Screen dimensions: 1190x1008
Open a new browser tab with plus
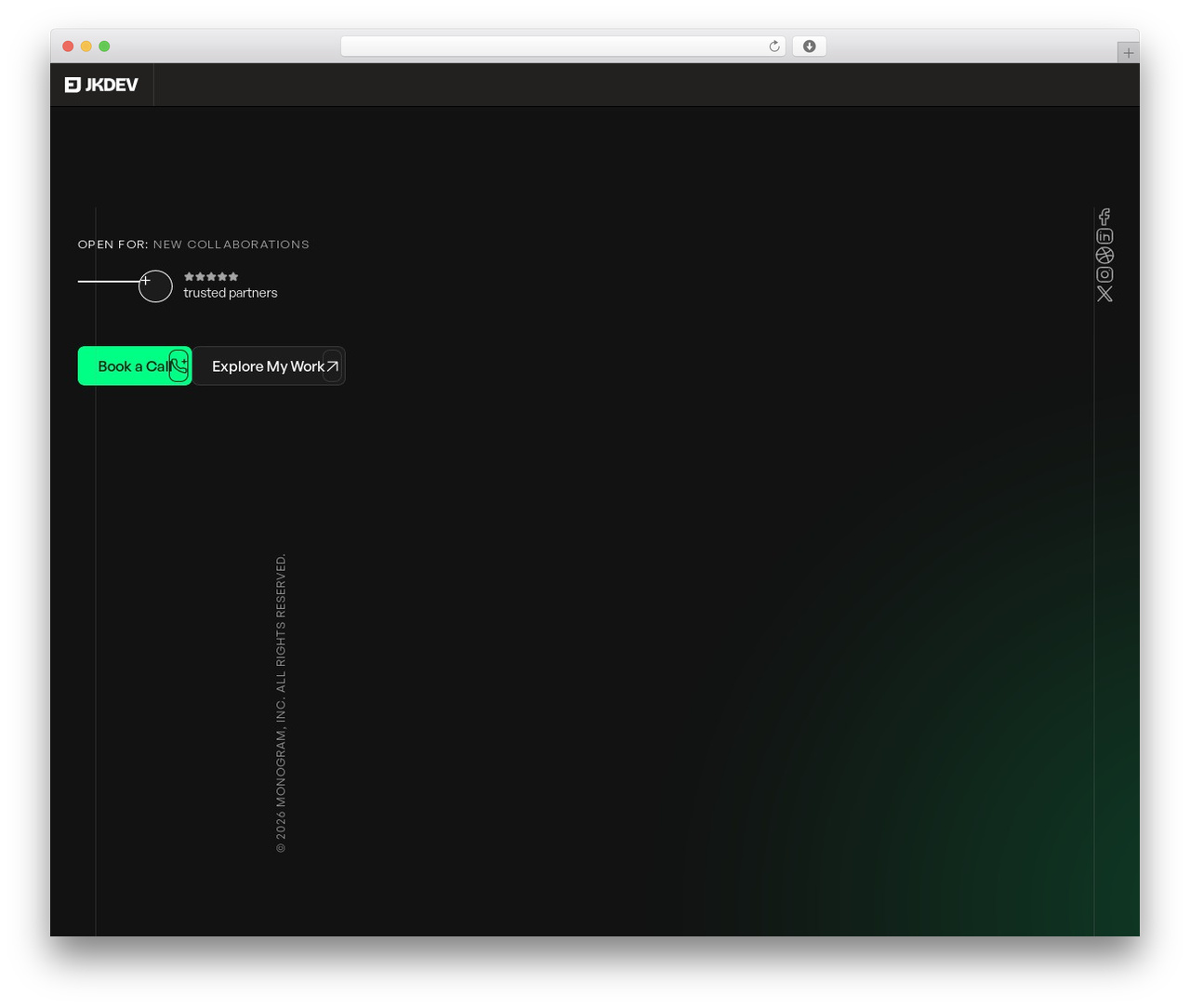[x=1128, y=53]
